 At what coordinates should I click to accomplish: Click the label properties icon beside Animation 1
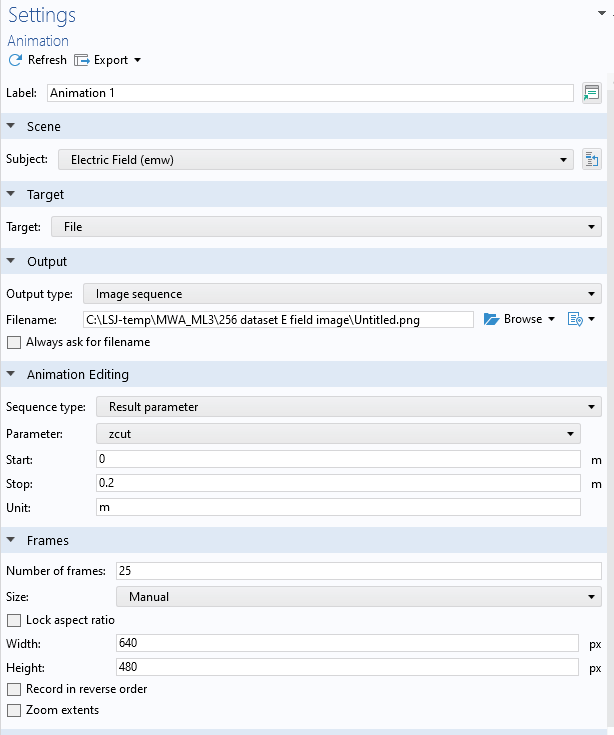tap(591, 93)
